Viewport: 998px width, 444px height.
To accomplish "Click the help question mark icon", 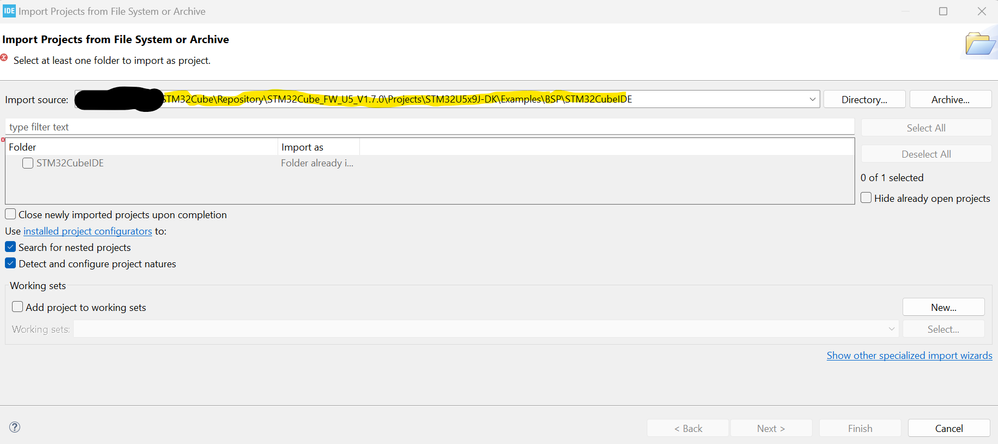I will click(15, 427).
